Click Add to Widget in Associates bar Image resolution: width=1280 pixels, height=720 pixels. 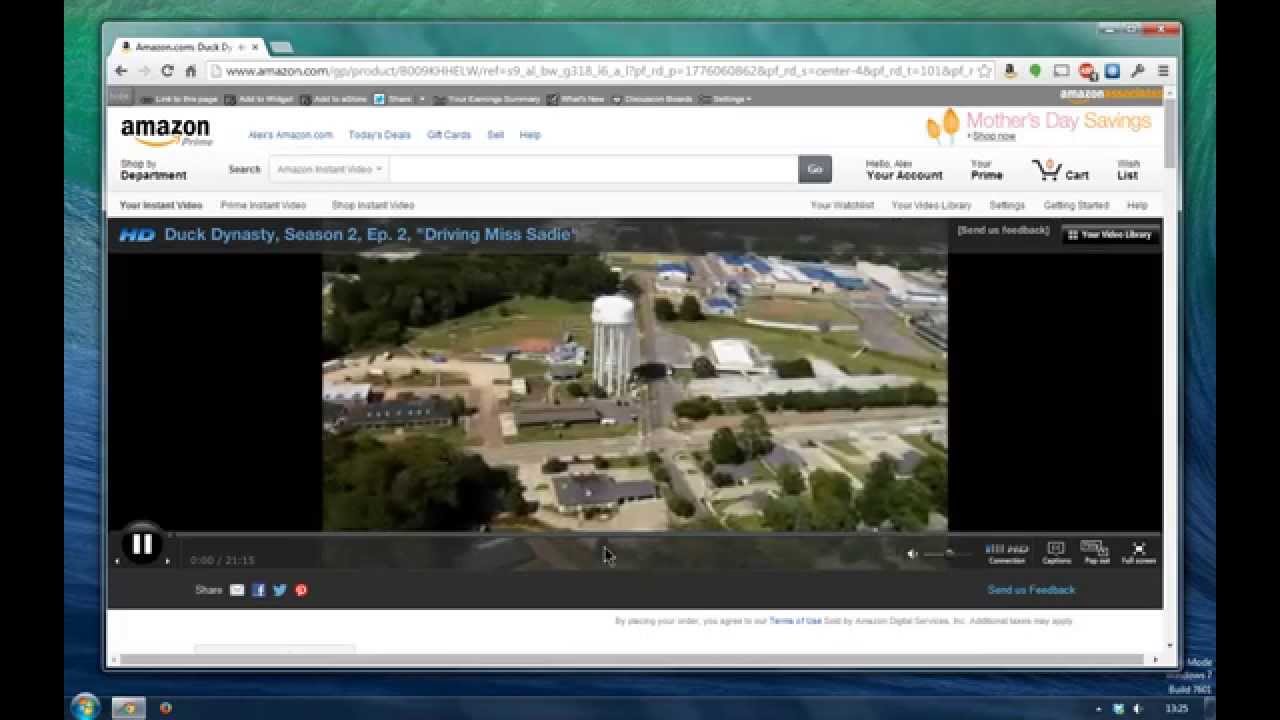pos(259,99)
